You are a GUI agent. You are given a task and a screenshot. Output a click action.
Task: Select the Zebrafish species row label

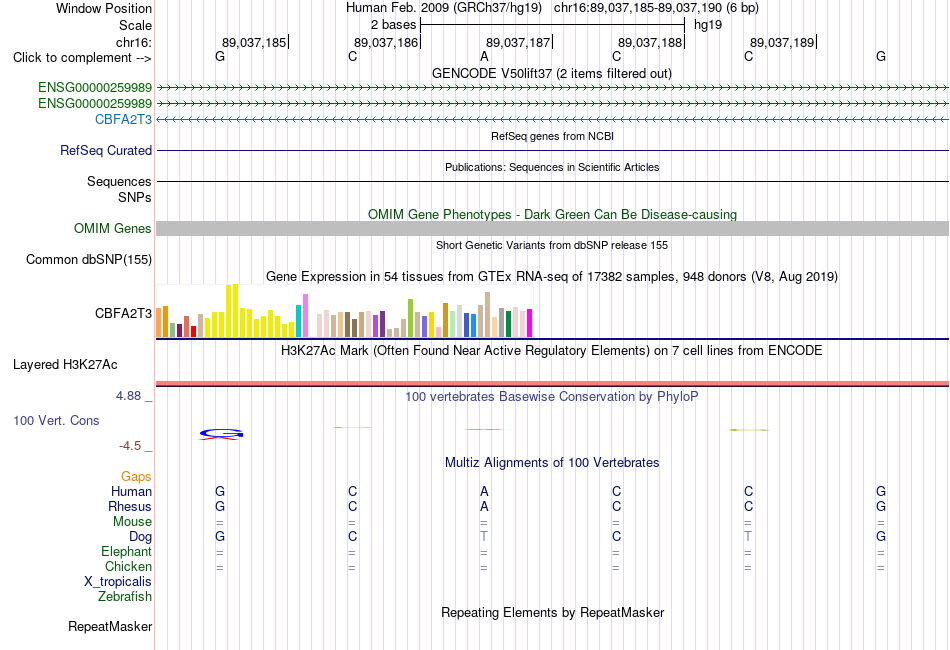tap(125, 596)
